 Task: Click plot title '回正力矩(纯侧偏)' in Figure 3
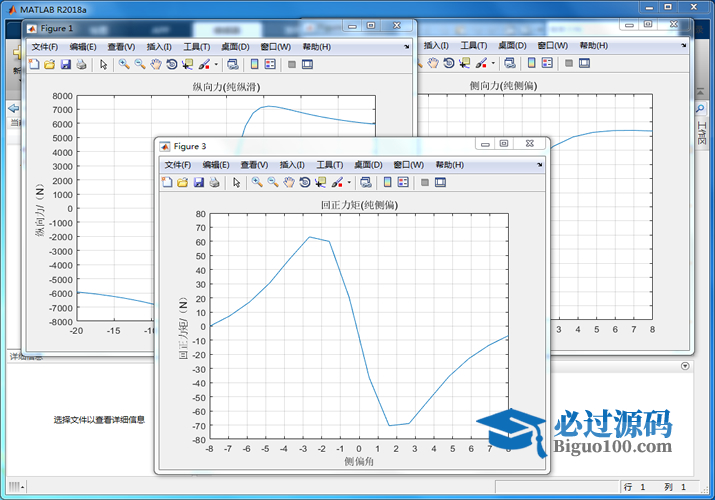coord(359,205)
